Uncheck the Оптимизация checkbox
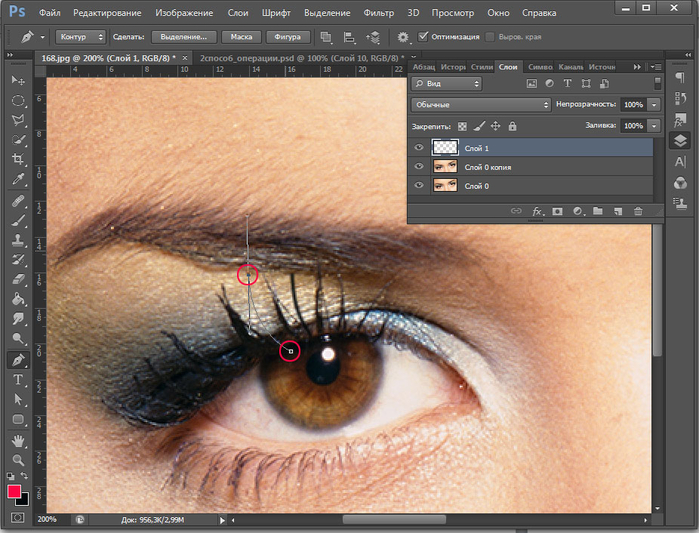This screenshot has height=533, width=699. 424,36
